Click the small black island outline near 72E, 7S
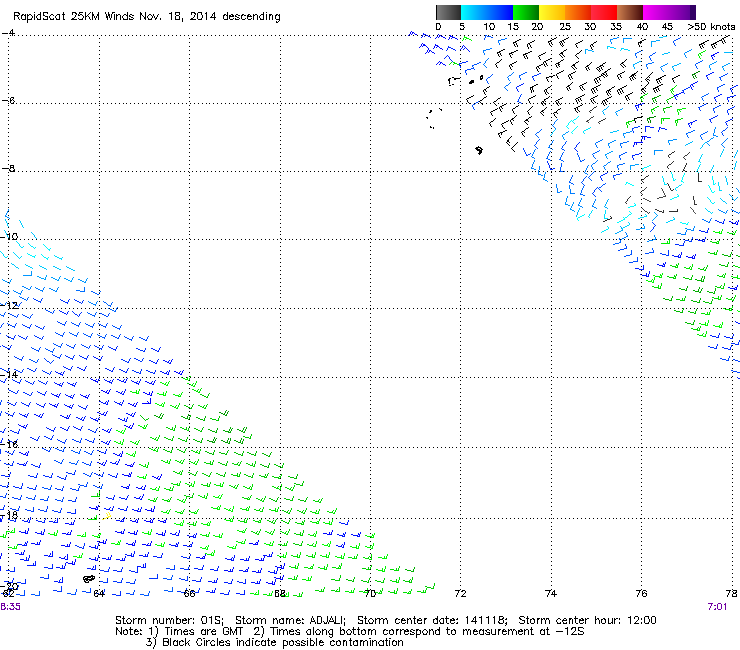 click(x=479, y=150)
